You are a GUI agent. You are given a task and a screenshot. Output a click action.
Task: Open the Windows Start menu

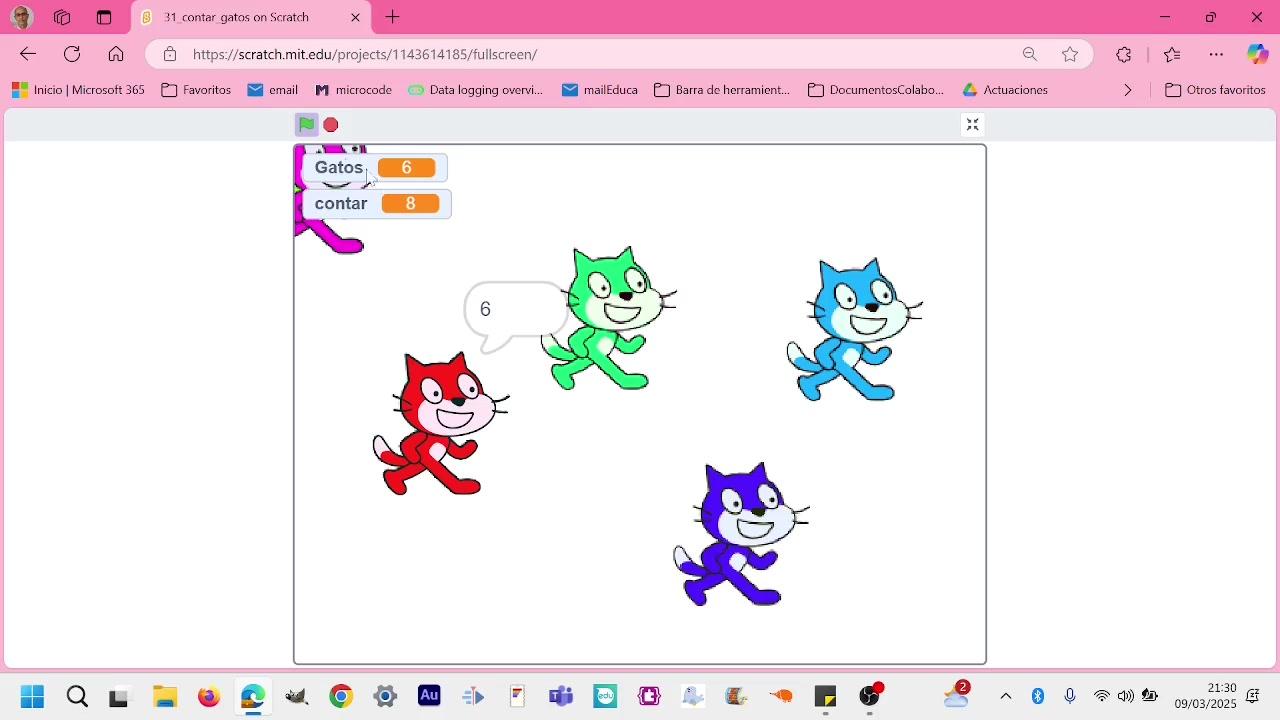32,696
